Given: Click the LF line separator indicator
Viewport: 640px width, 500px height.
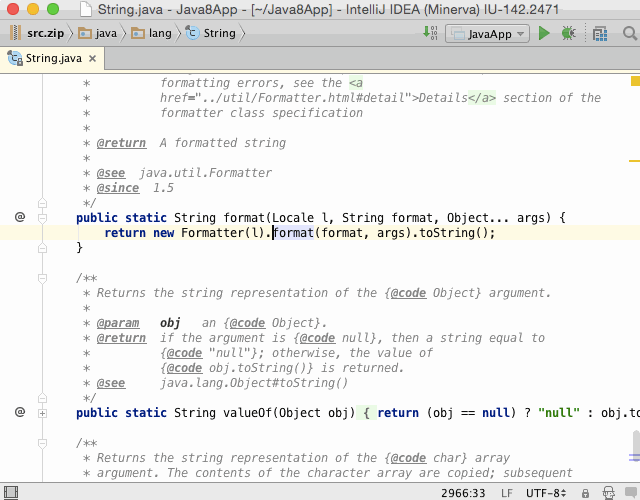Looking at the screenshot, I should tap(506, 492).
